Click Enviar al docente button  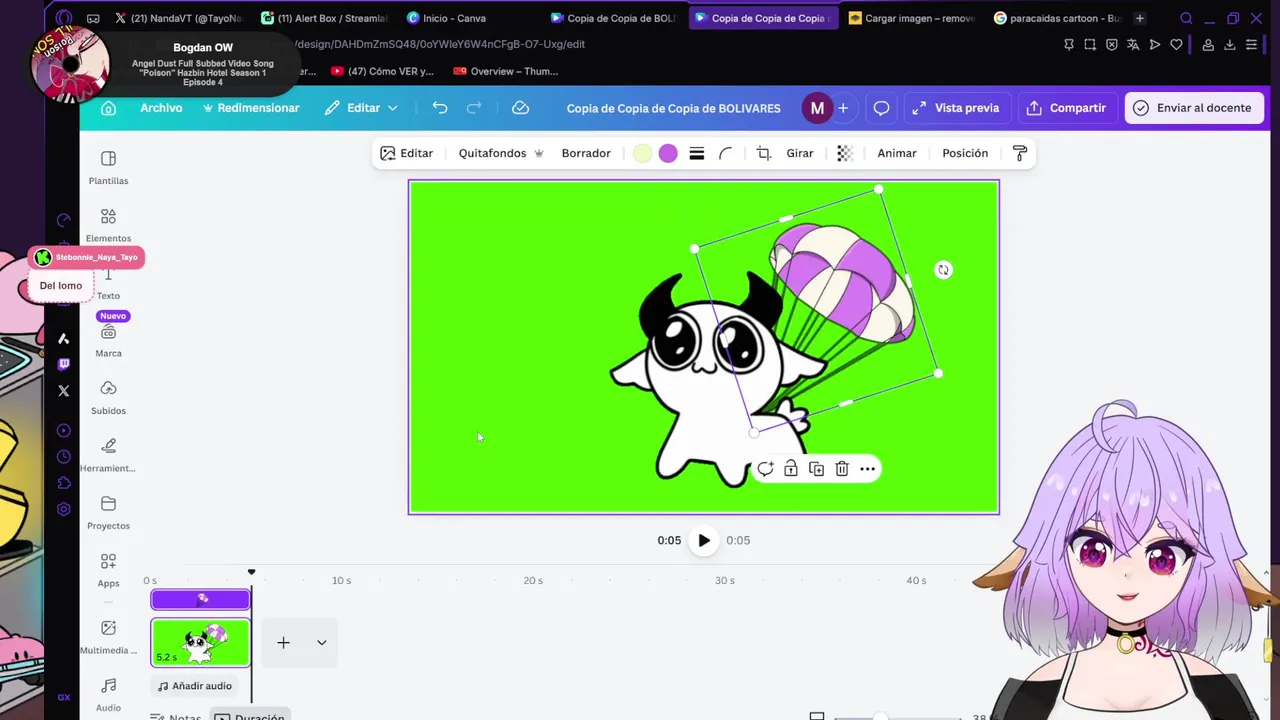coord(1193,108)
